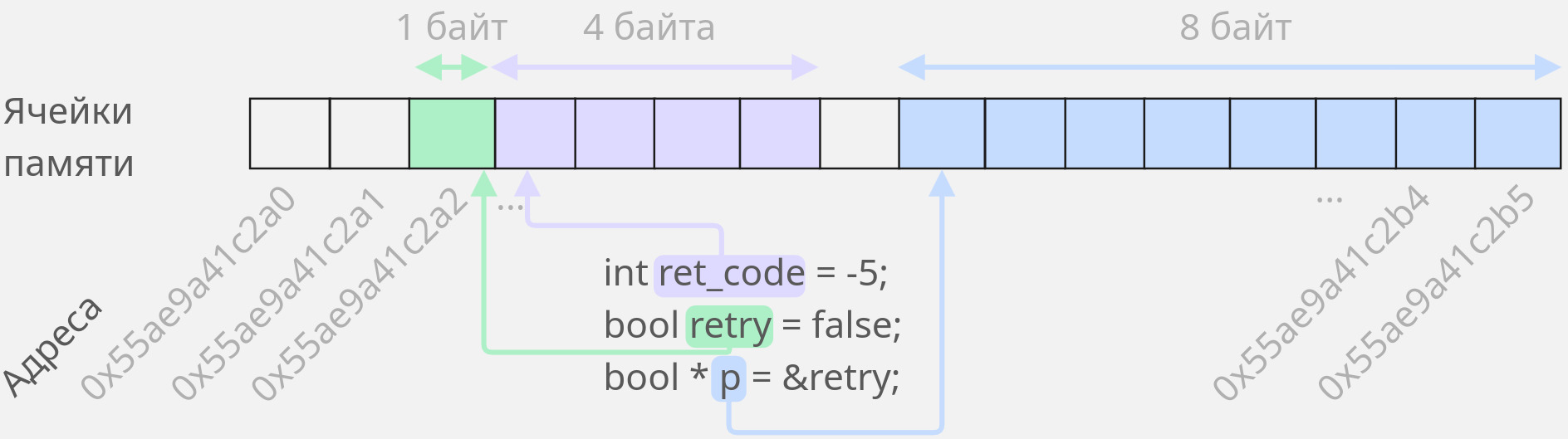
Task: Click the '= false;' value text
Action: (841, 324)
